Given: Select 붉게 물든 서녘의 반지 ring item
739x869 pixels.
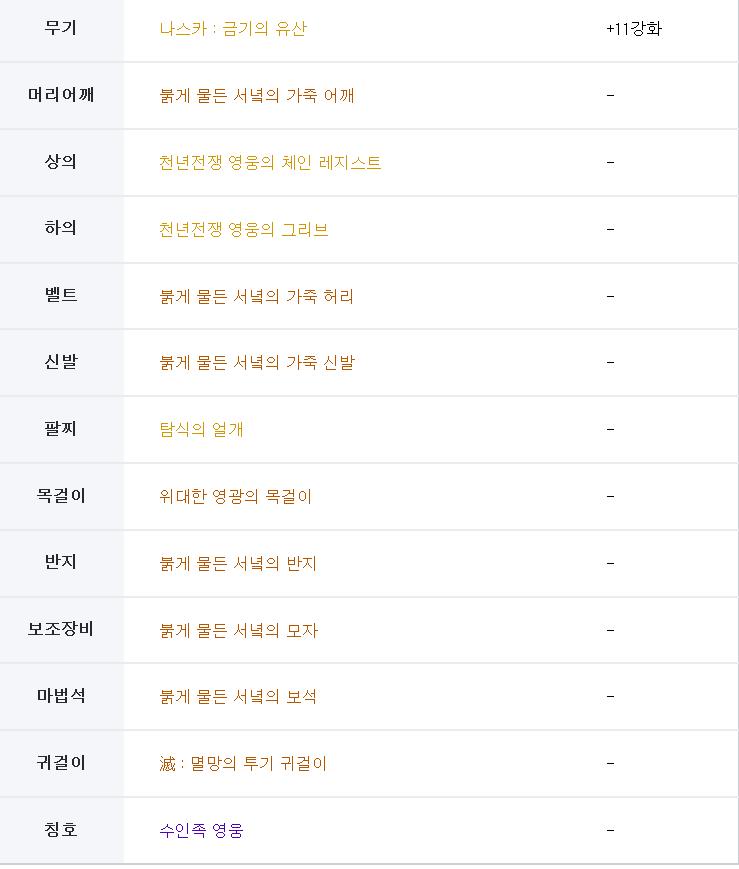Looking at the screenshot, I should [238, 563].
